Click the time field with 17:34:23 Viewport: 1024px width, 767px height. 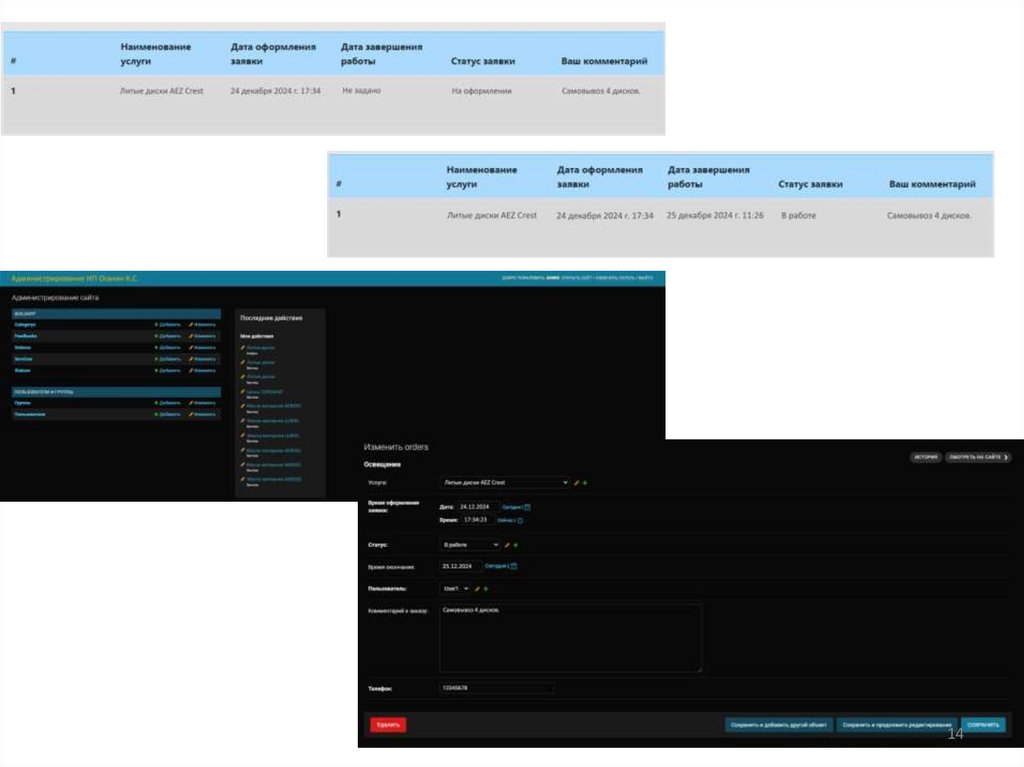(478, 520)
